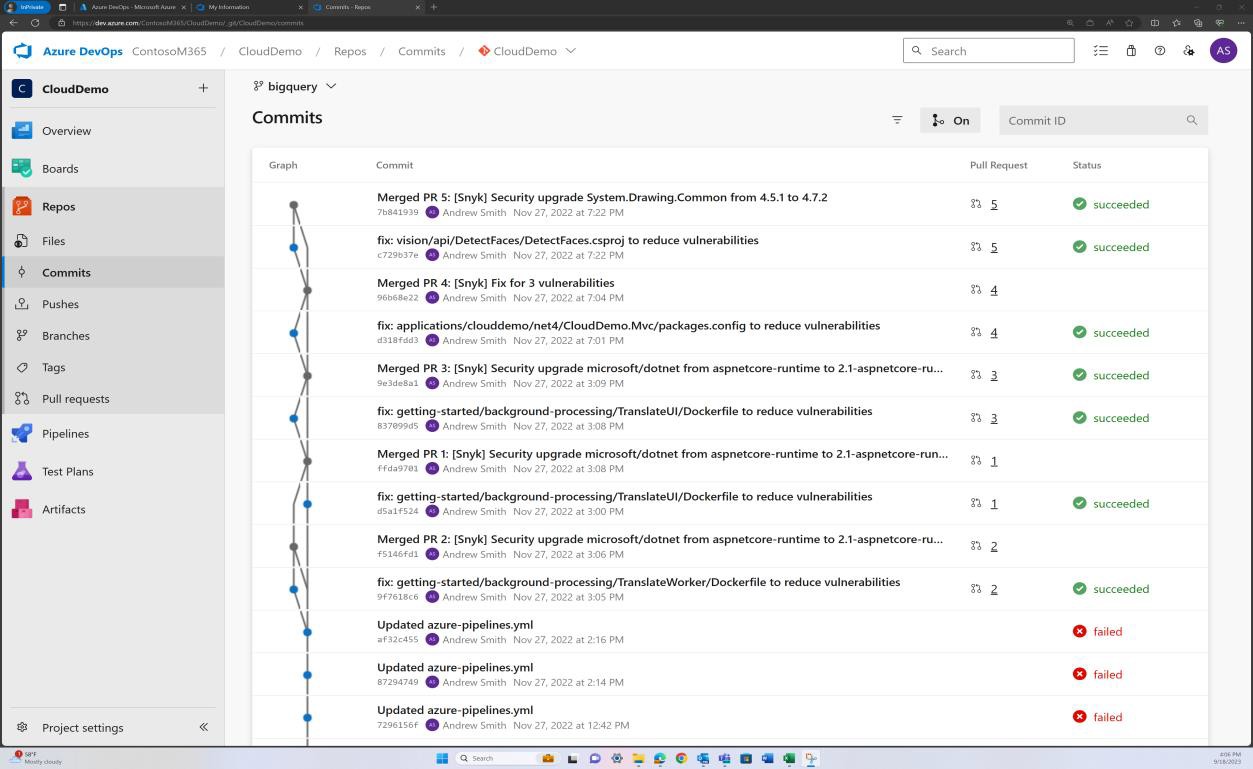Click the Azure DevOps logo
Image resolution: width=1253 pixels, height=769 pixels.
coord(22,50)
